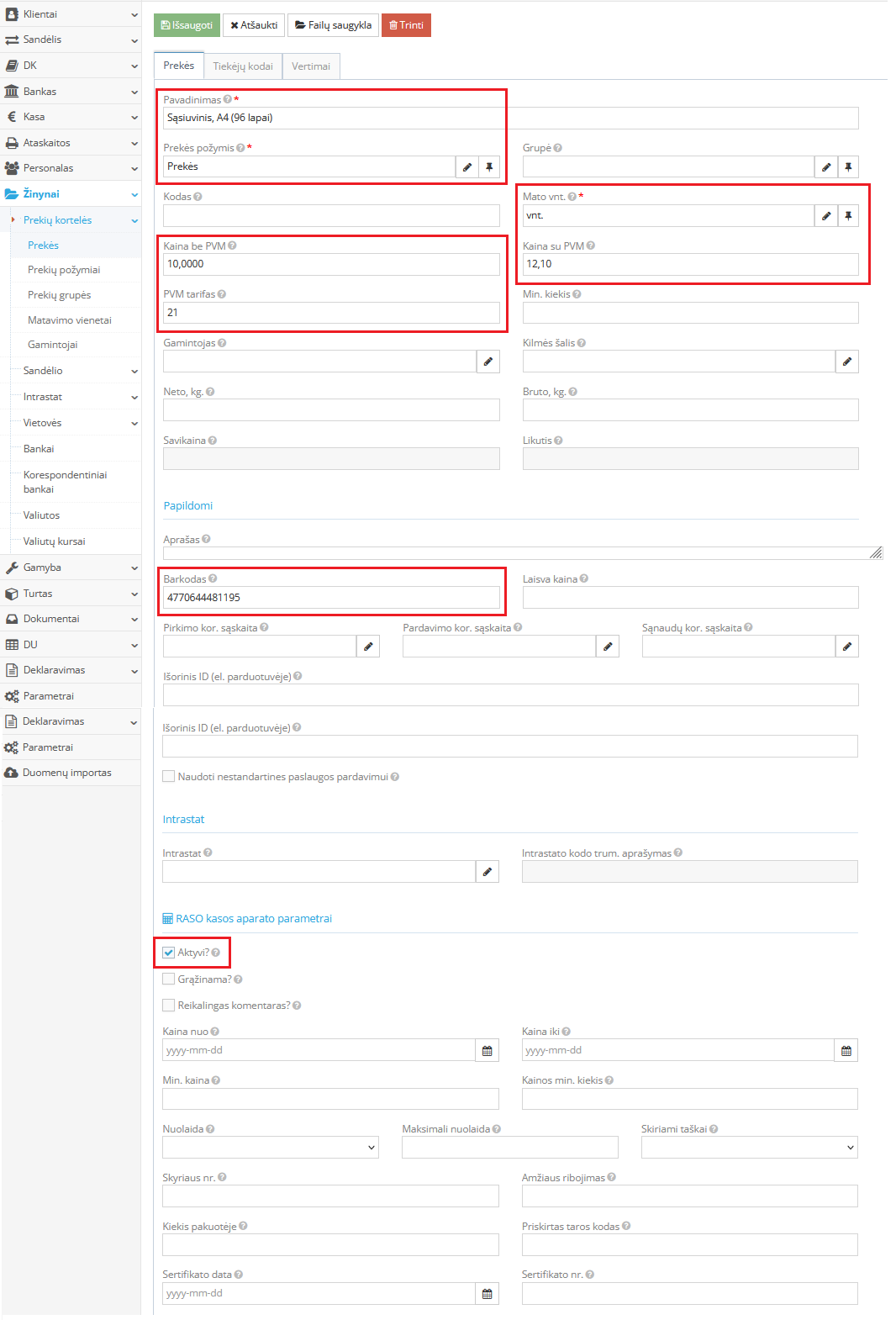Viewport: 896px width, 1320px height.
Task: Expand the Sandėlis sidebar menu
Action: pyautogui.click(x=71, y=40)
